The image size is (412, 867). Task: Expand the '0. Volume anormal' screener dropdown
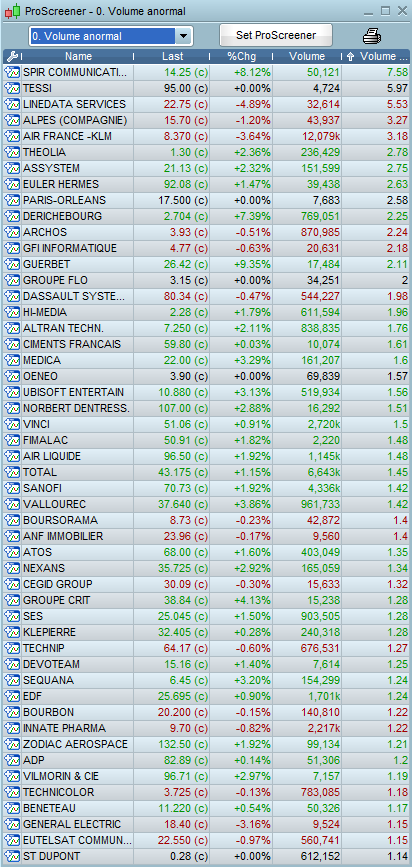(x=183, y=36)
